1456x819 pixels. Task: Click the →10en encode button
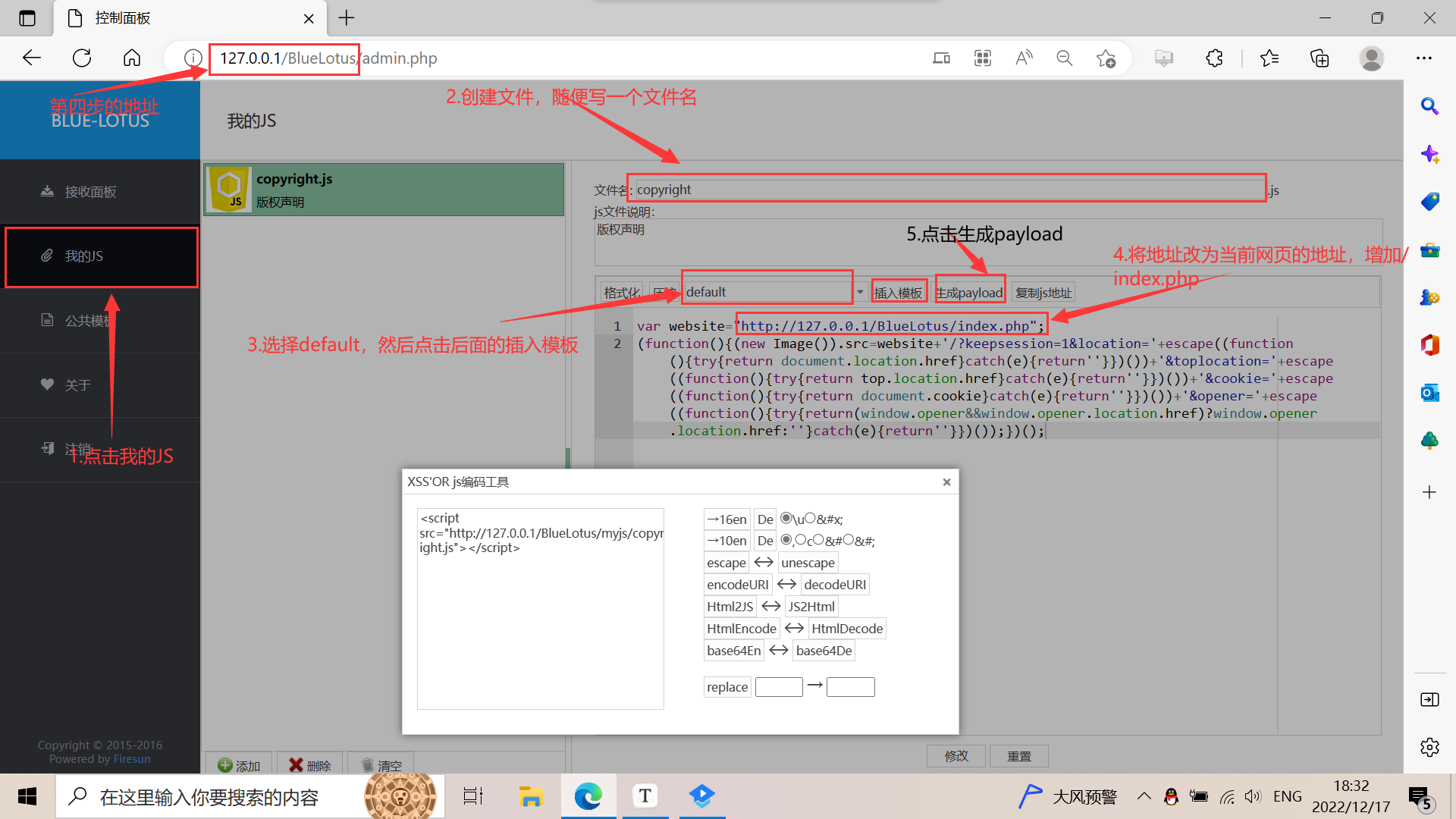tap(727, 541)
